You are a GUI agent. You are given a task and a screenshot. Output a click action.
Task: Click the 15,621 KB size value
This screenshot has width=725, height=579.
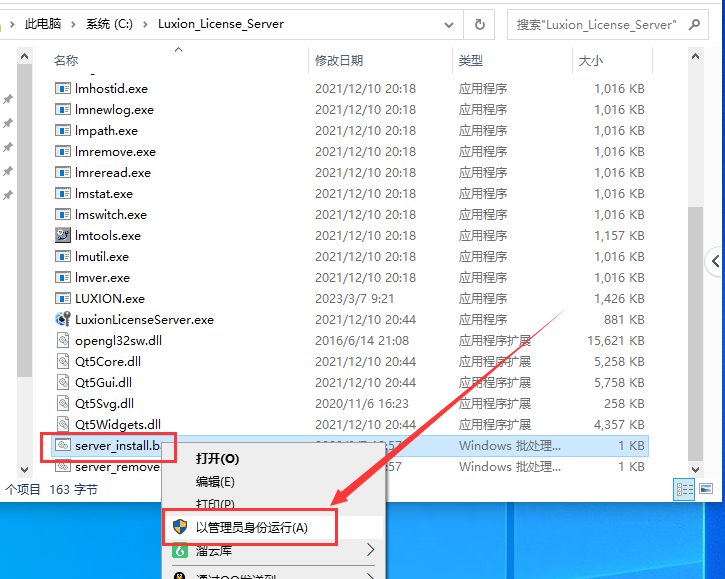616,341
